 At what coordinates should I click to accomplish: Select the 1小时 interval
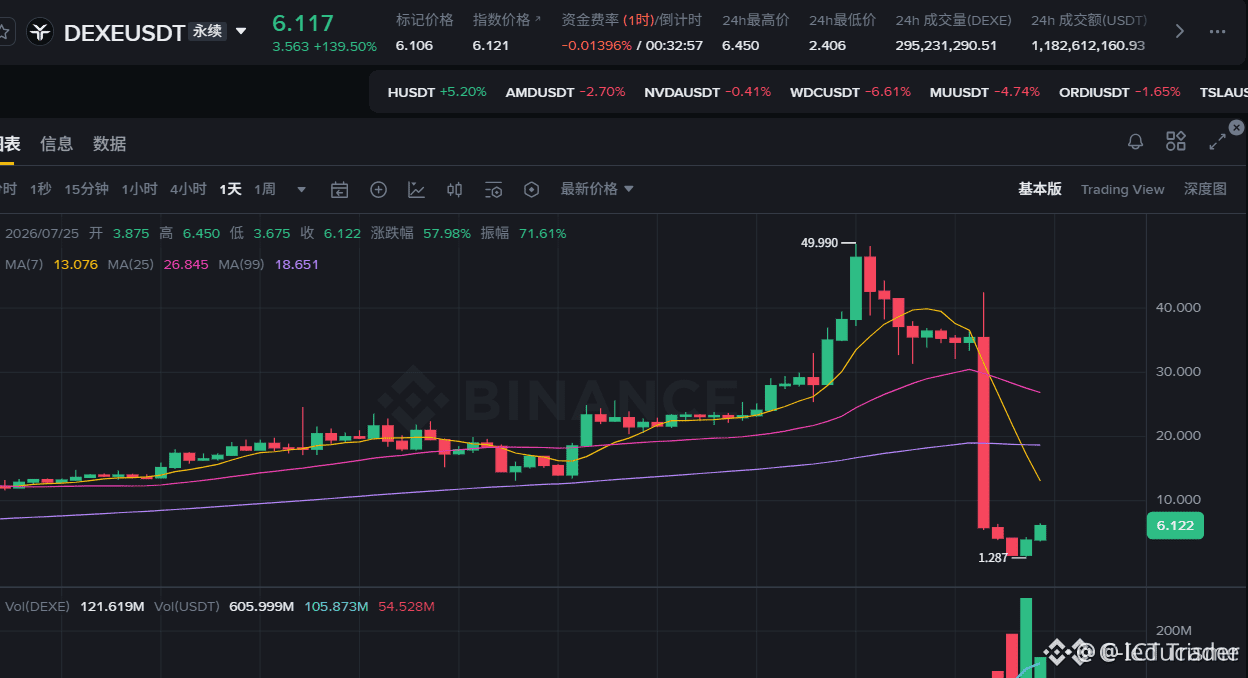click(139, 189)
